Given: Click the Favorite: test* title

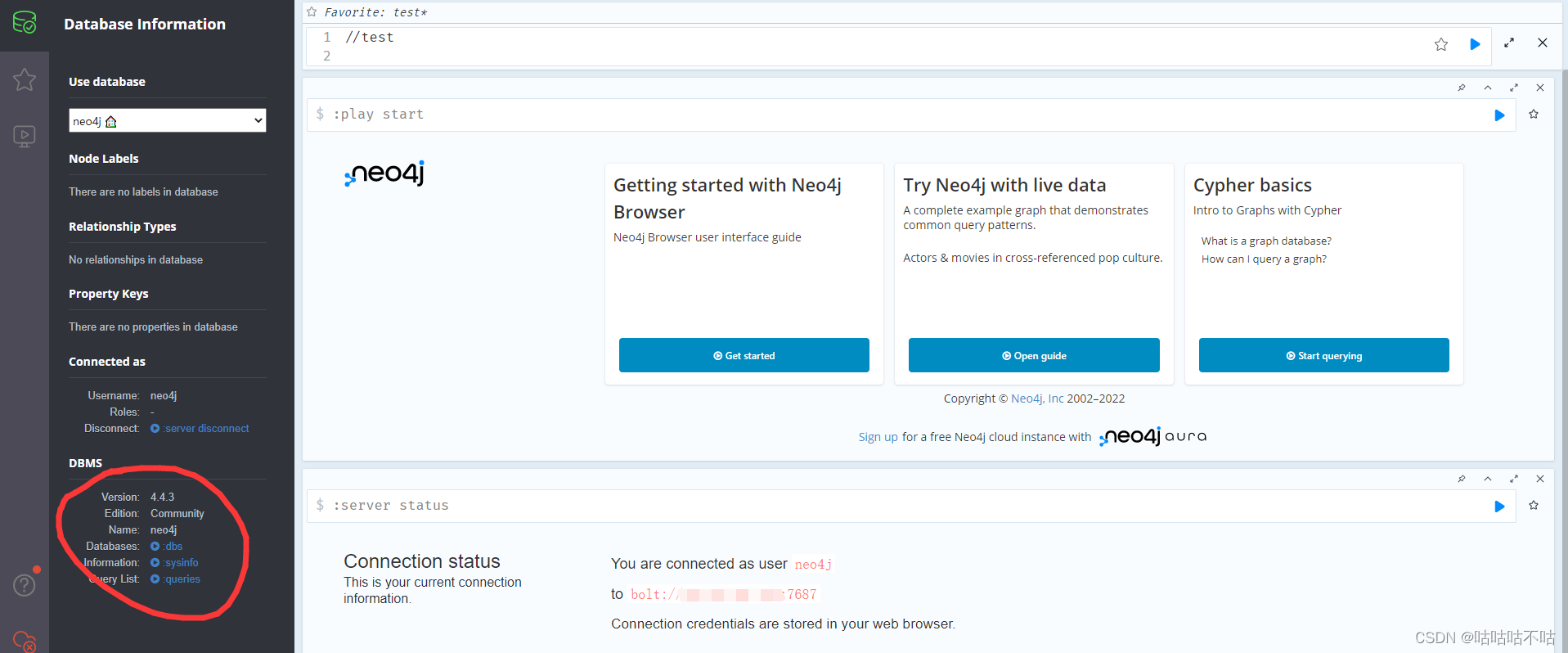Looking at the screenshot, I should (x=375, y=12).
